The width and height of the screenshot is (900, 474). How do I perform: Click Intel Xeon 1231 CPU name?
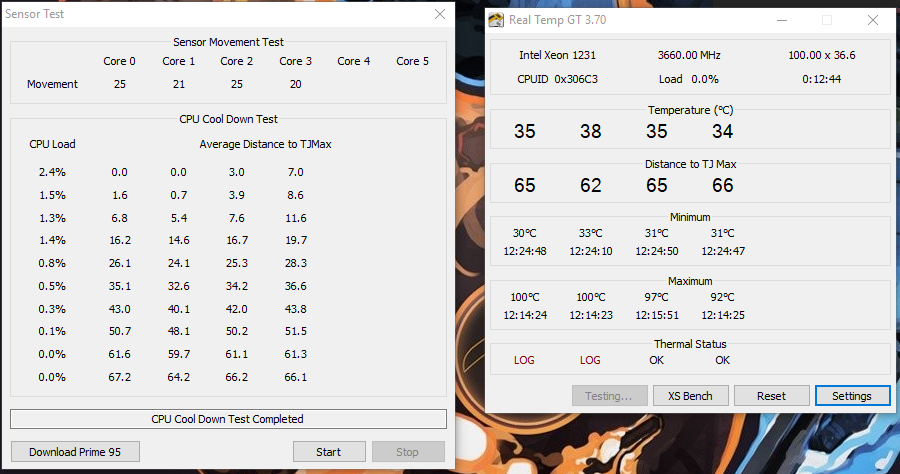[x=557, y=55]
